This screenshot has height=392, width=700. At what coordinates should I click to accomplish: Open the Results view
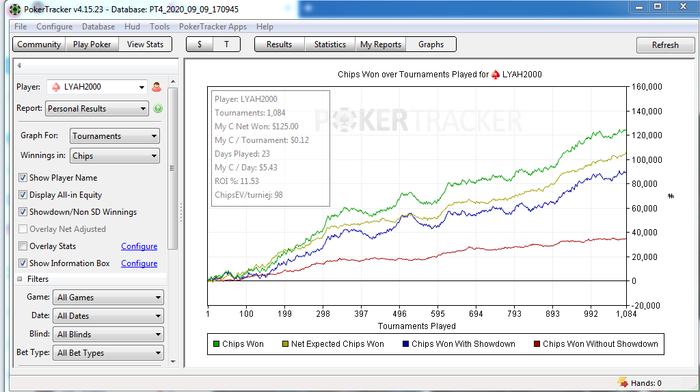(x=279, y=45)
